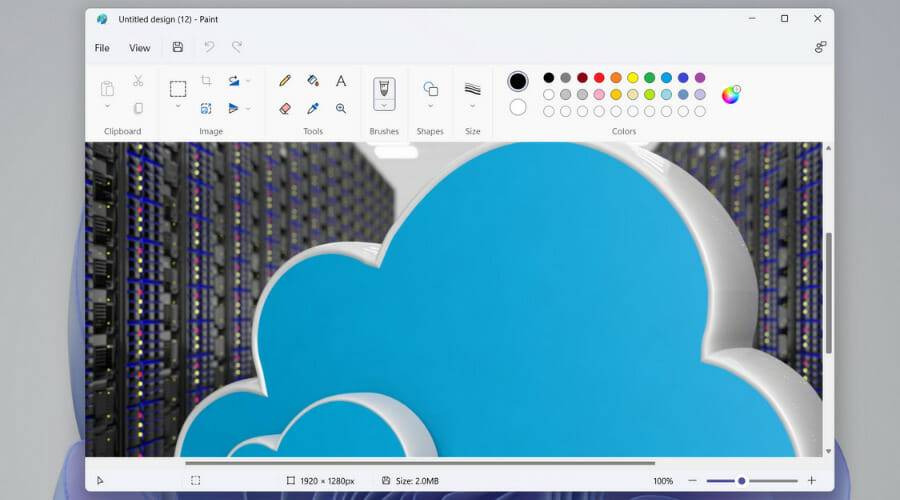Click the Undo arrow
The image size is (900, 500).
pyautogui.click(x=209, y=47)
